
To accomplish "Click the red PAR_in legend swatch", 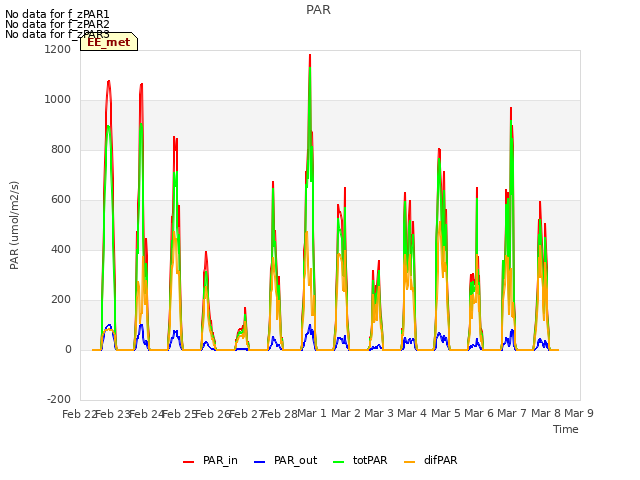I will 189,462.
